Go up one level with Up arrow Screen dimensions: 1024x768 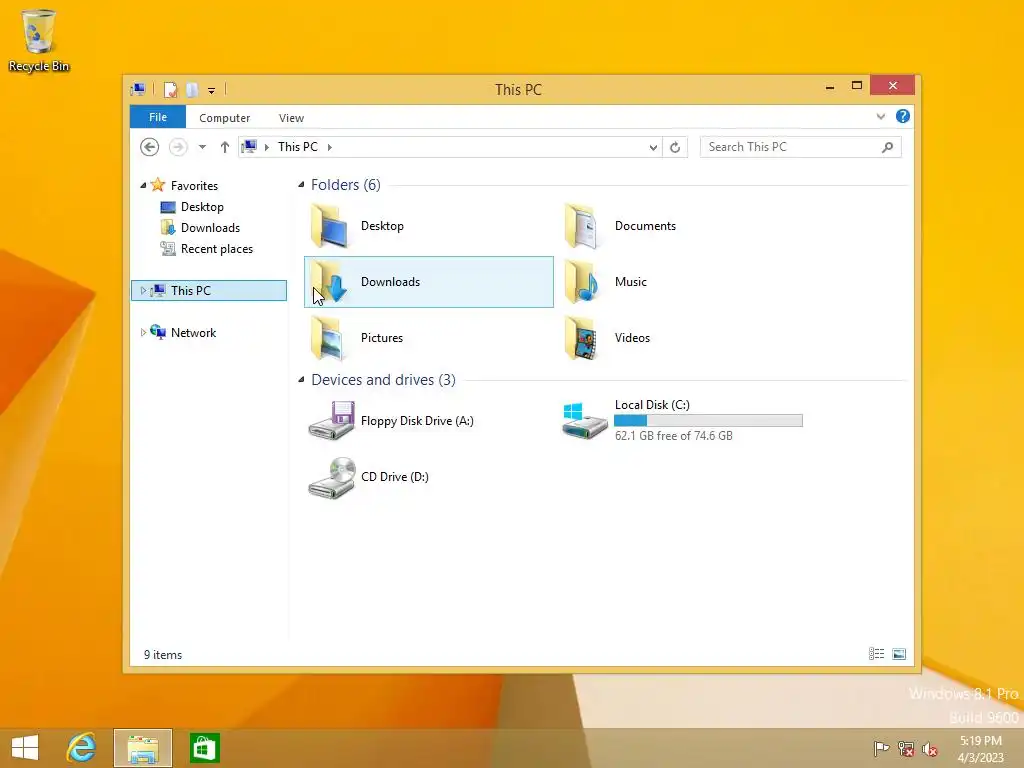(x=225, y=147)
